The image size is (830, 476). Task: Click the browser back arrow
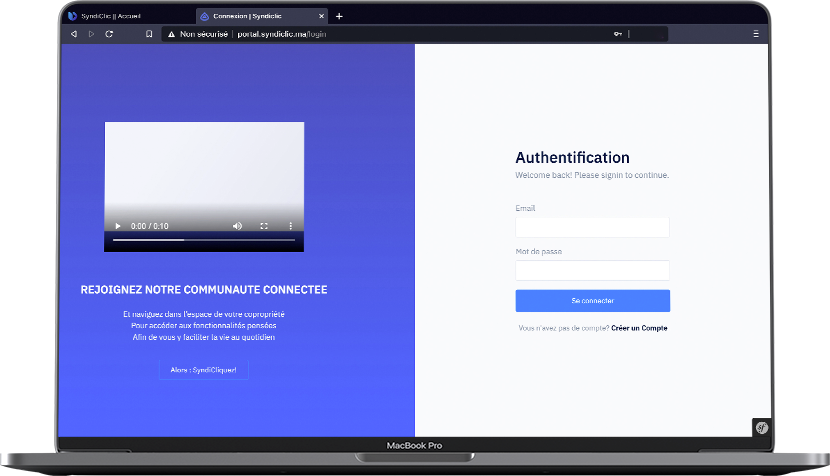click(x=73, y=34)
